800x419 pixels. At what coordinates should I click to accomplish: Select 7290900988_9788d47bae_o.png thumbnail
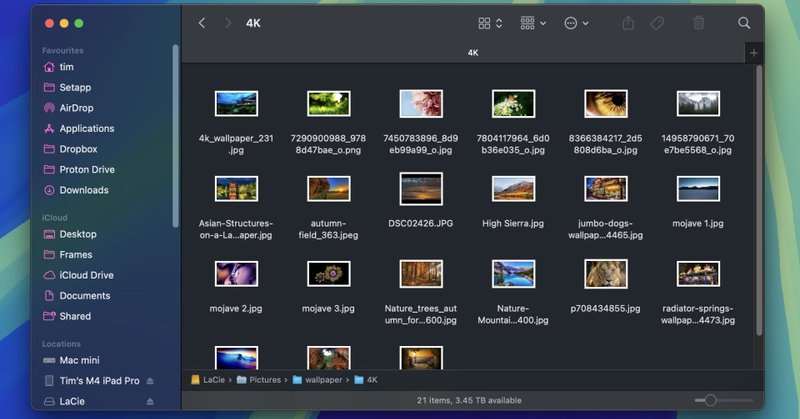[329, 104]
